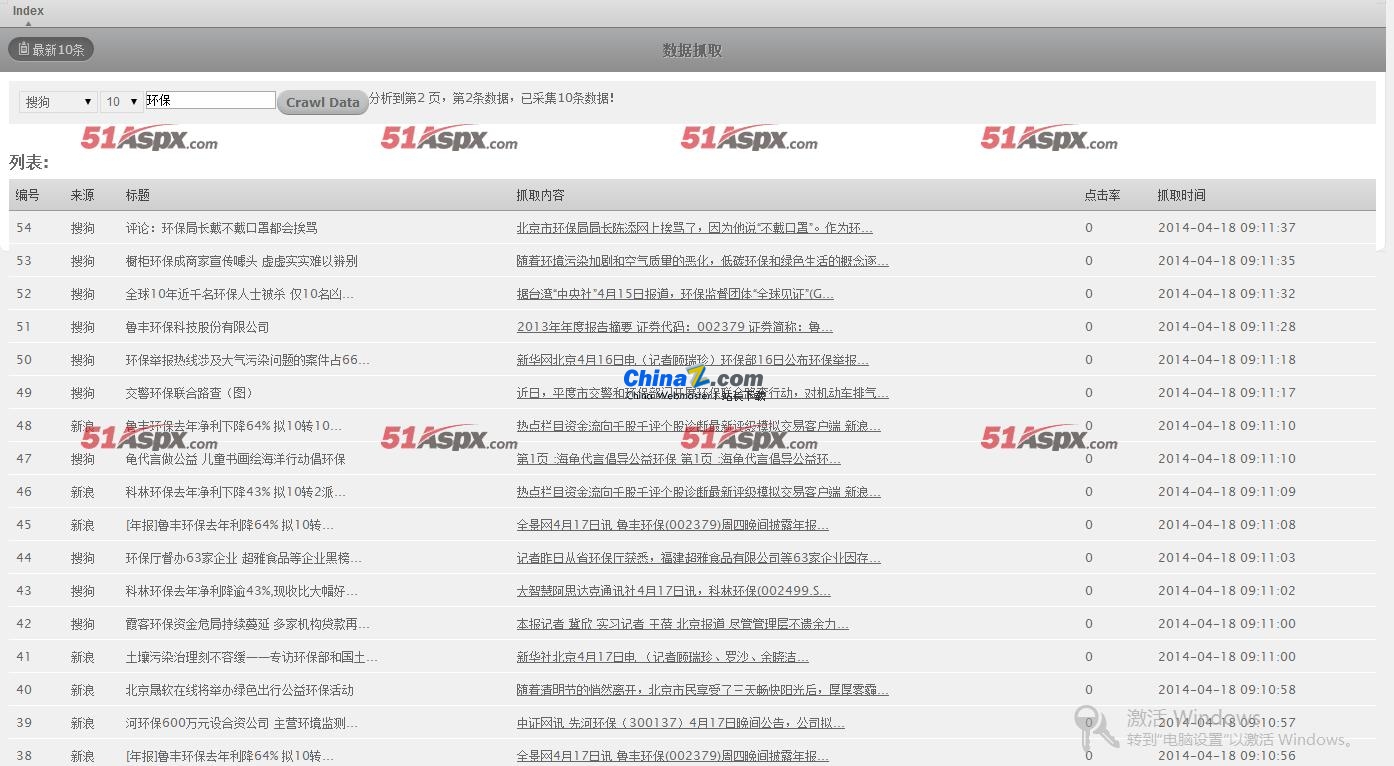Click the 来源 column header
Screen dimensions: 1394x766
coord(82,195)
